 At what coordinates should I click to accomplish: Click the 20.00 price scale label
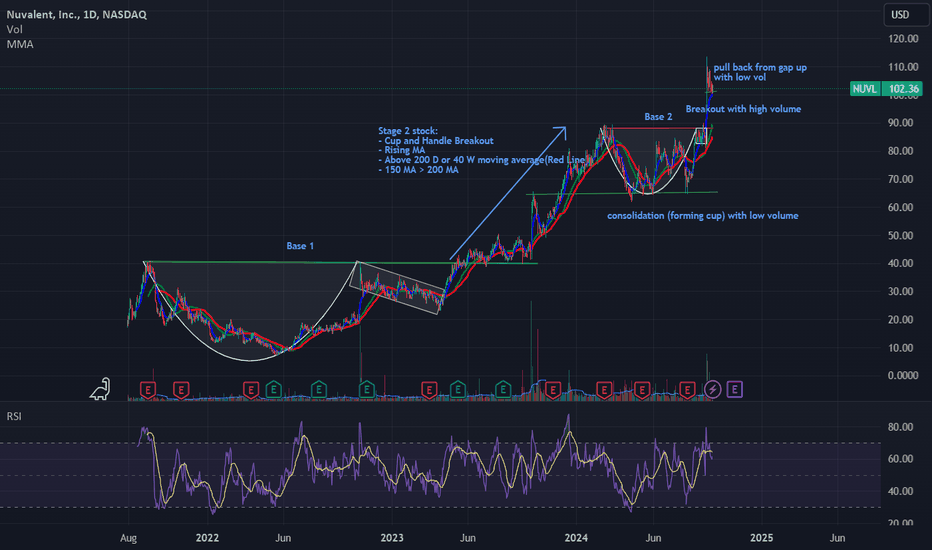[x=900, y=319]
